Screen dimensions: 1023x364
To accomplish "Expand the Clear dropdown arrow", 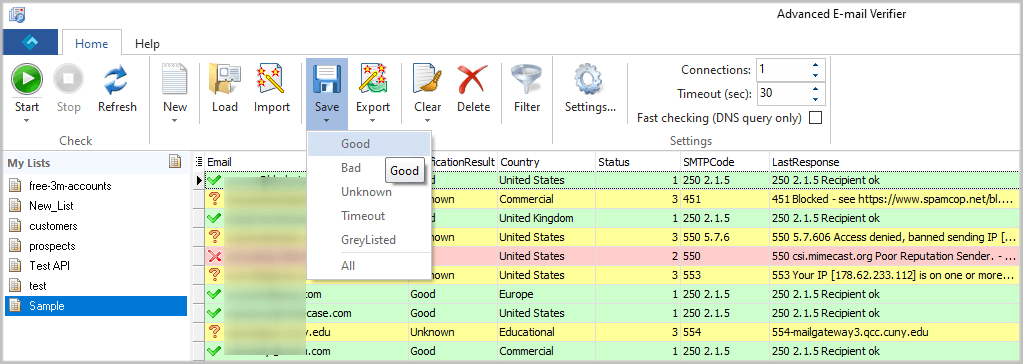I will tap(427, 120).
